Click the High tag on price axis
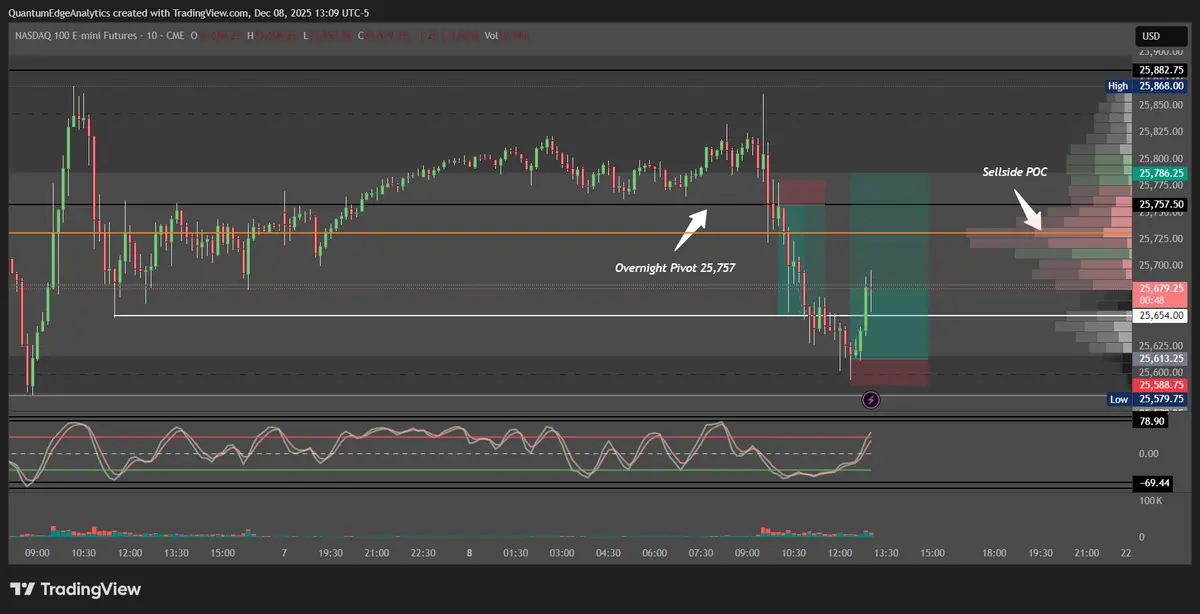Image resolution: width=1200 pixels, height=614 pixels. [1118, 86]
